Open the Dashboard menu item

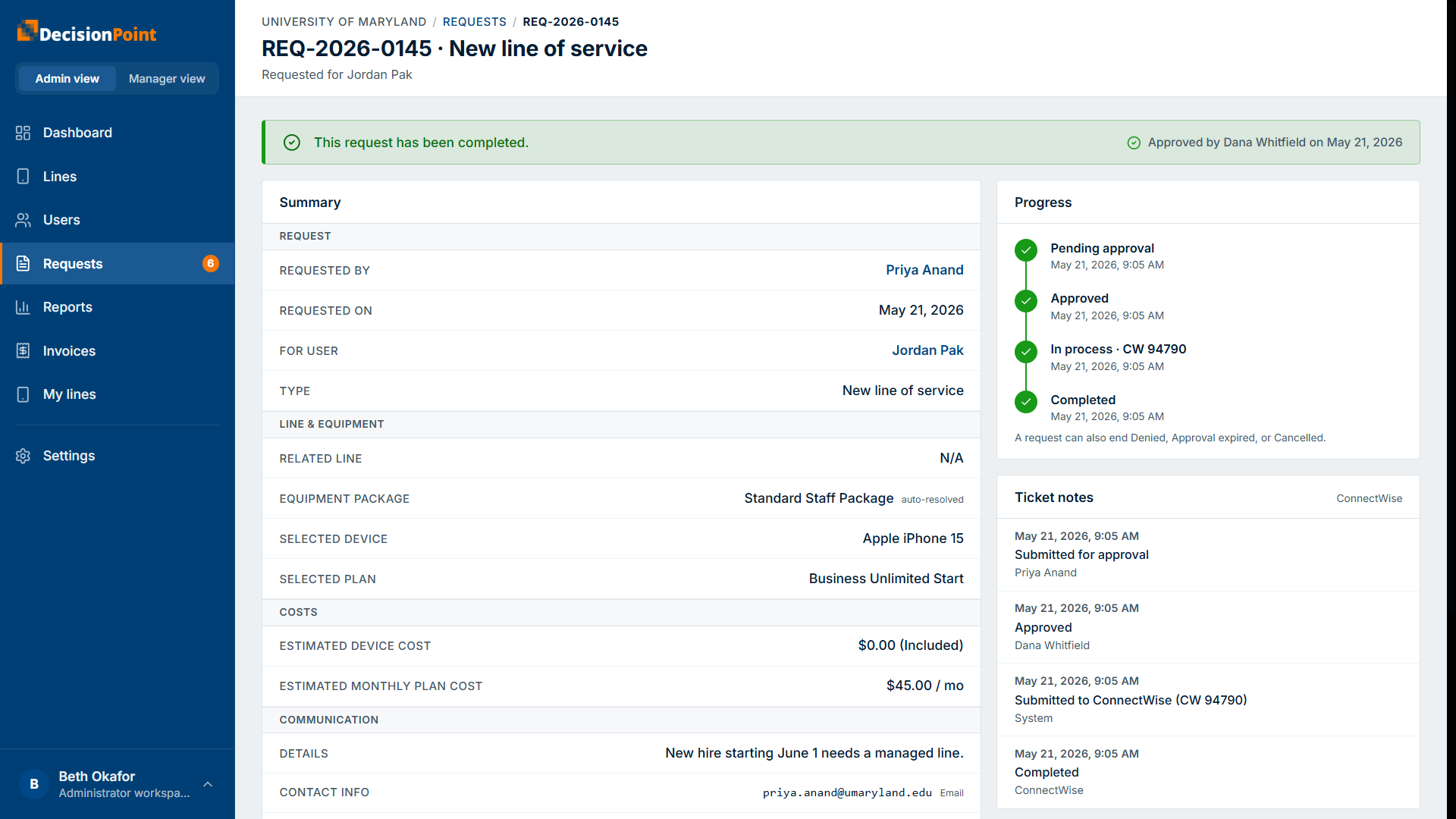(118, 133)
